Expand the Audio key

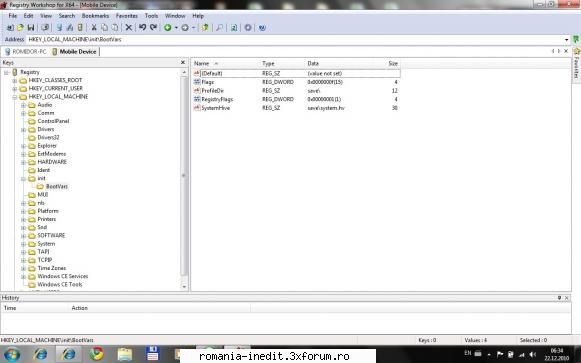[x=23, y=105]
